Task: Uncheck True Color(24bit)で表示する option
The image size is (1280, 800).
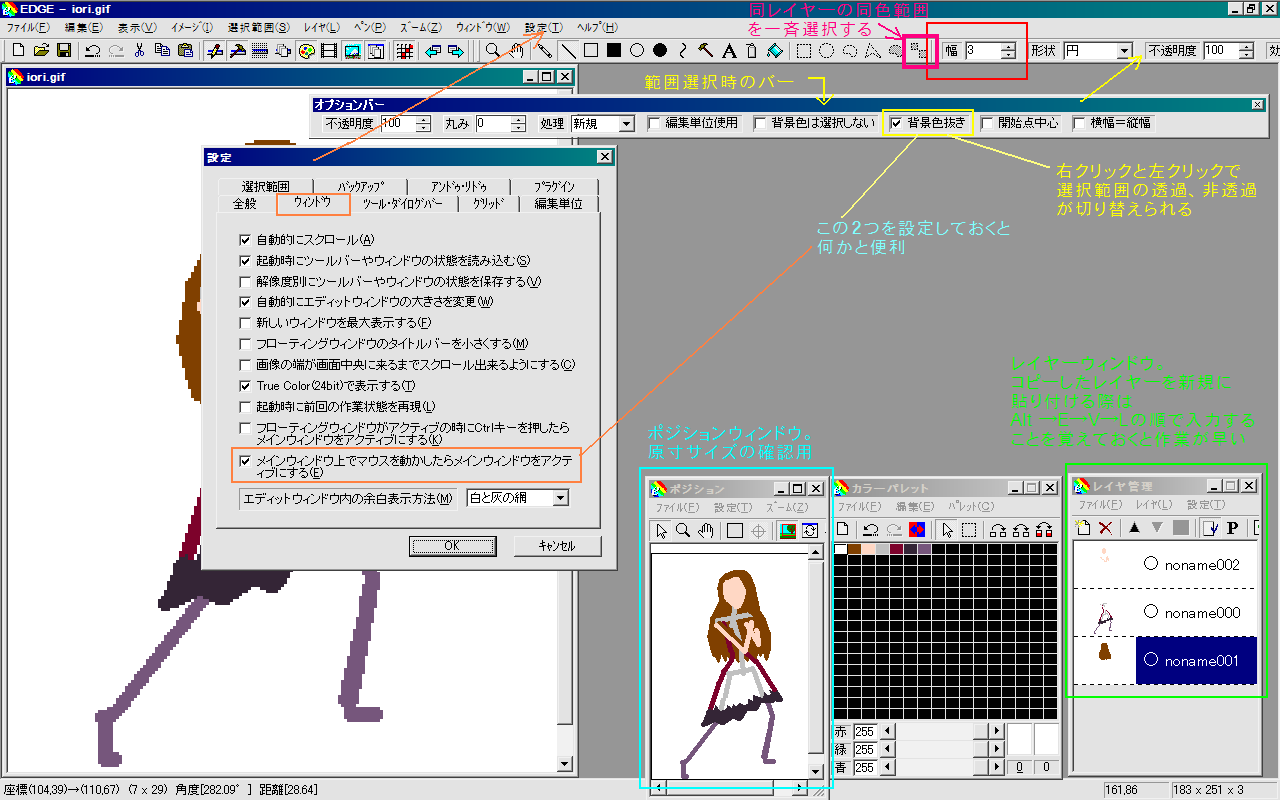Action: point(245,386)
